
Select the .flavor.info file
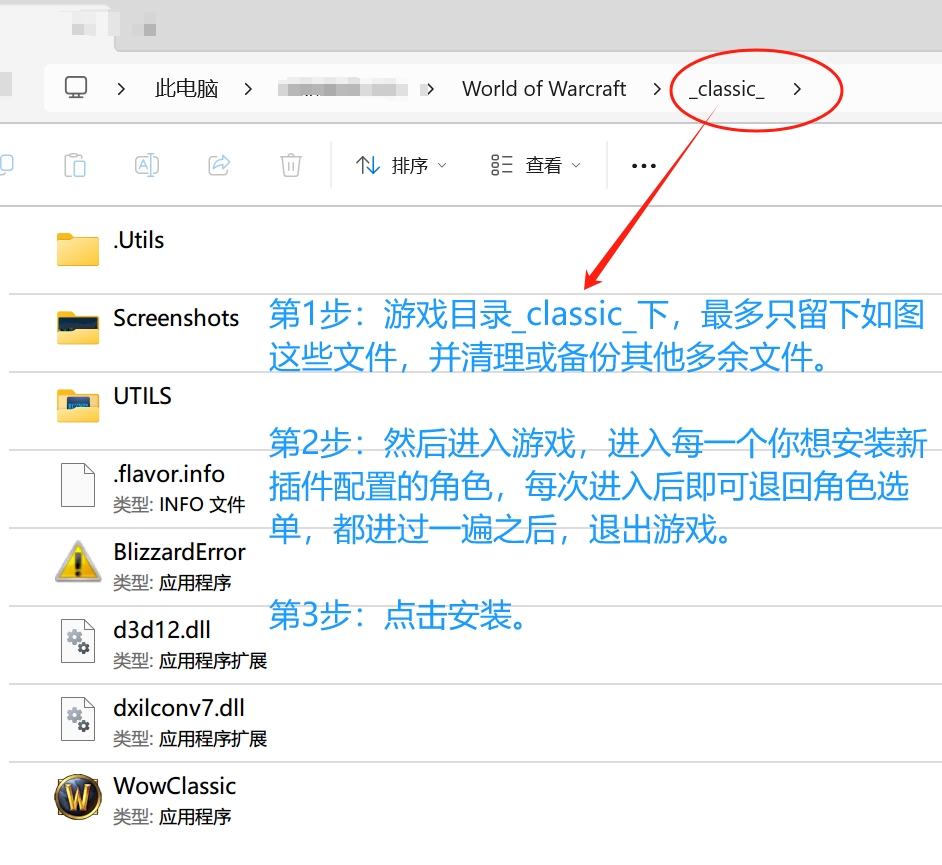tap(168, 475)
